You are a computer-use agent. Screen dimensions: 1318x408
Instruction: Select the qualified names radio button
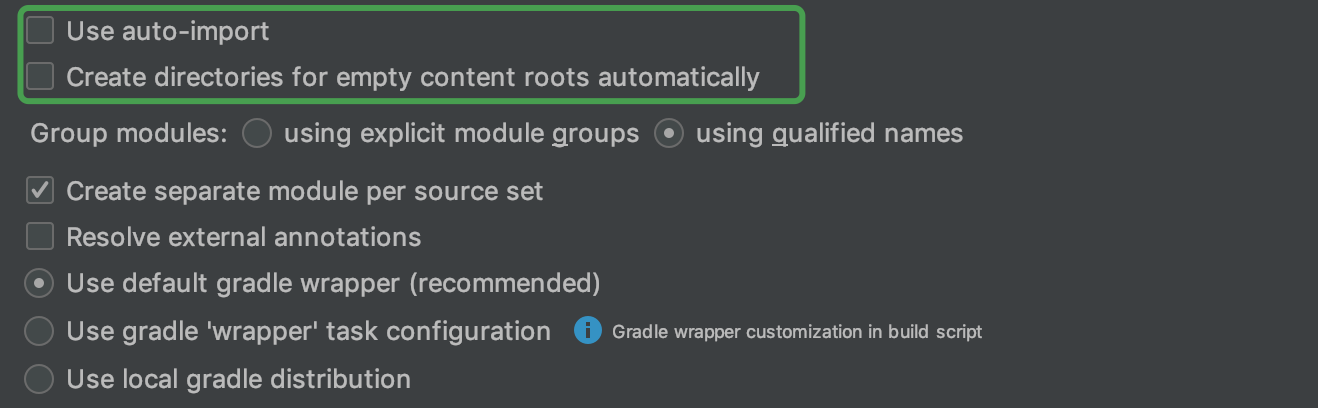[669, 133]
